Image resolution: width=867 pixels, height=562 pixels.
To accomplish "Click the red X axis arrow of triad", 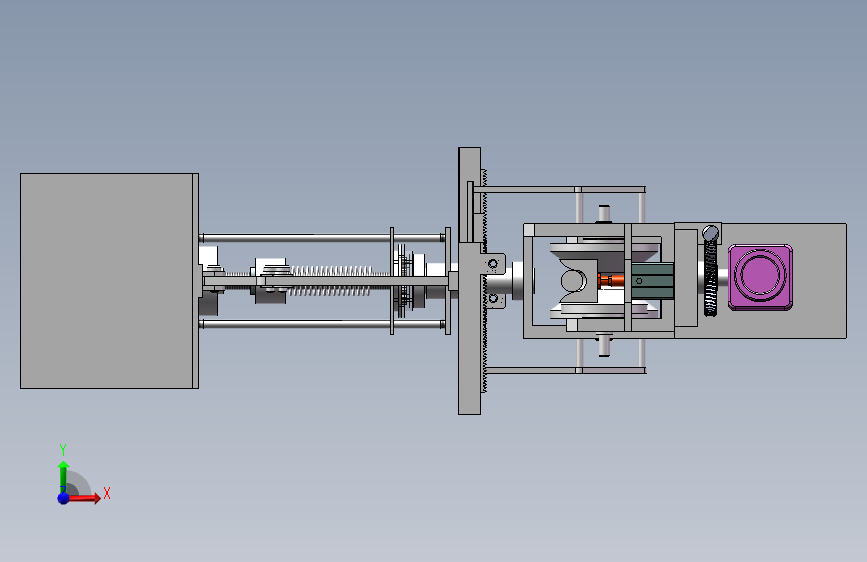I will [84, 498].
